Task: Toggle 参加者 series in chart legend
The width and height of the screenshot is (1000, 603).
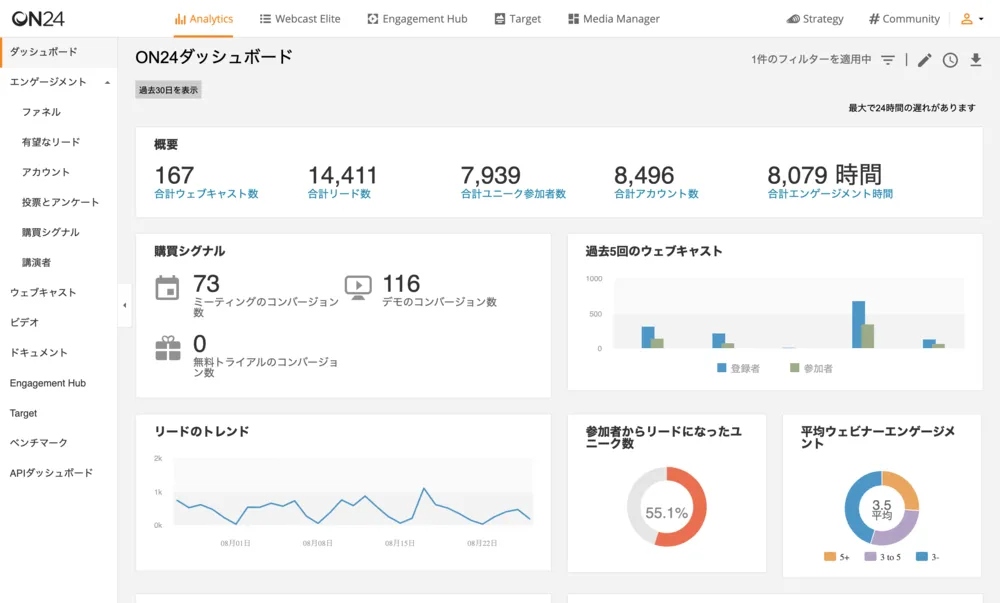Action: 811,368
